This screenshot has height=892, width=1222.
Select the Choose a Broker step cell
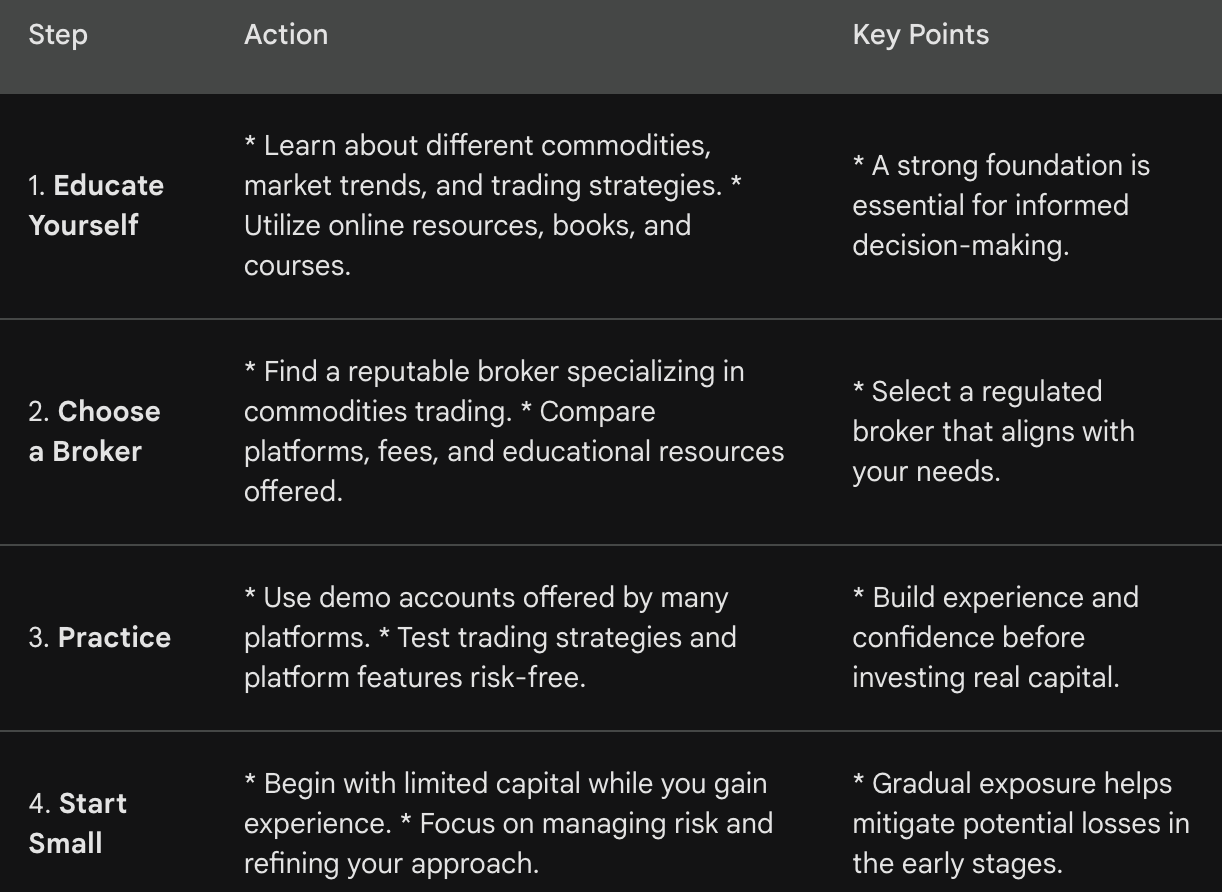click(94, 431)
